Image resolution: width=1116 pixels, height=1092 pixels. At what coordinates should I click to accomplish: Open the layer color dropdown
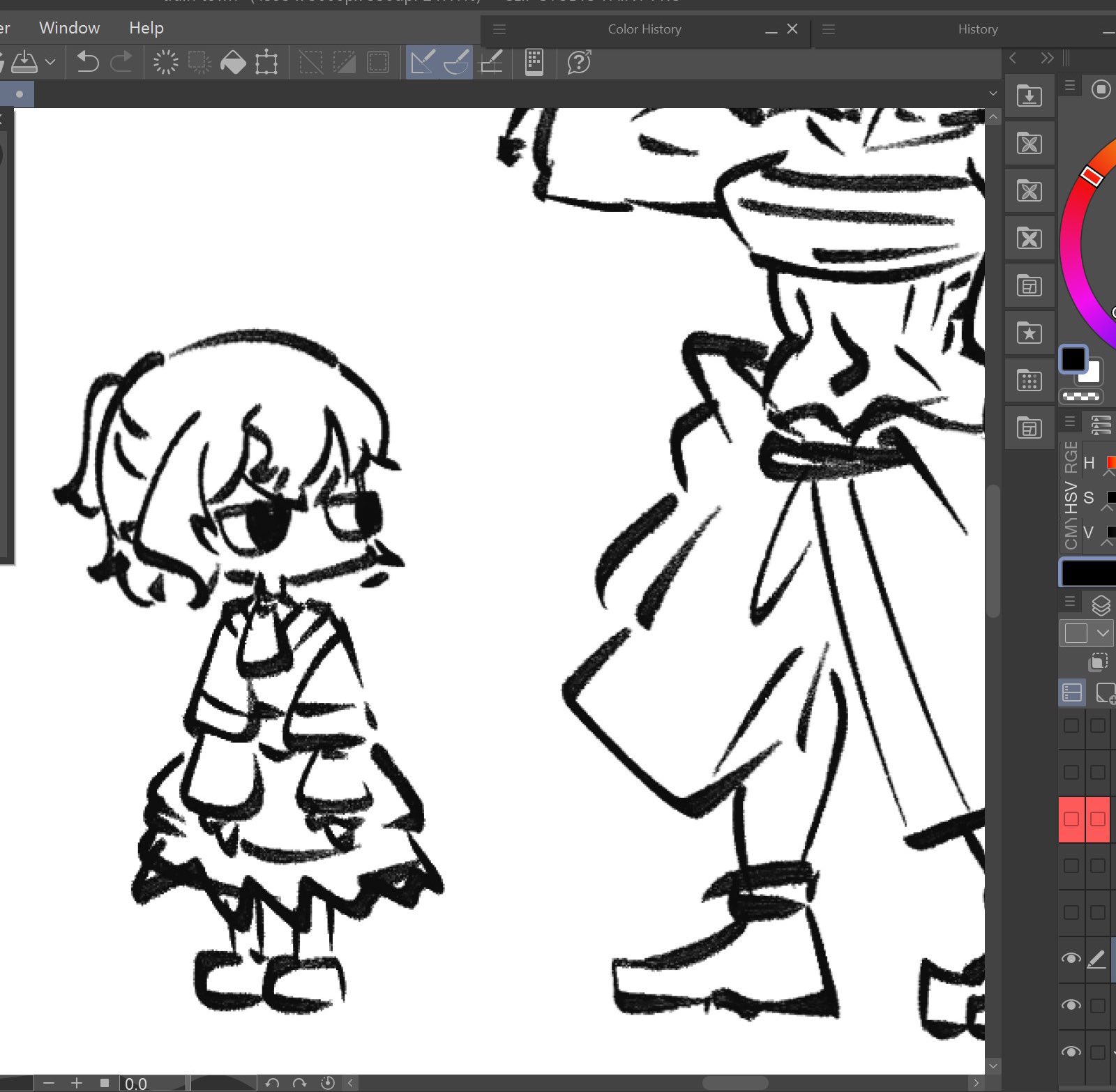click(1086, 633)
